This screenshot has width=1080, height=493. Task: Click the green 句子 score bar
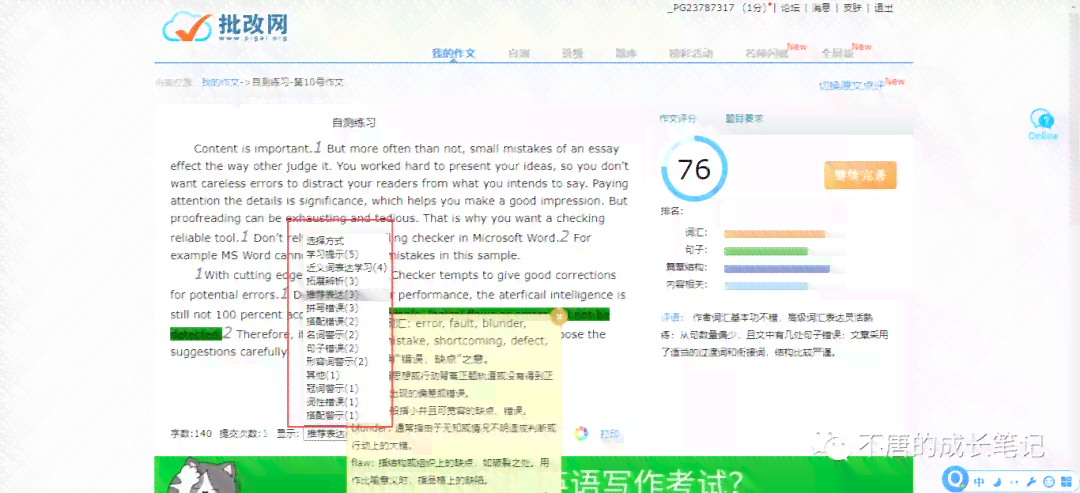(765, 251)
